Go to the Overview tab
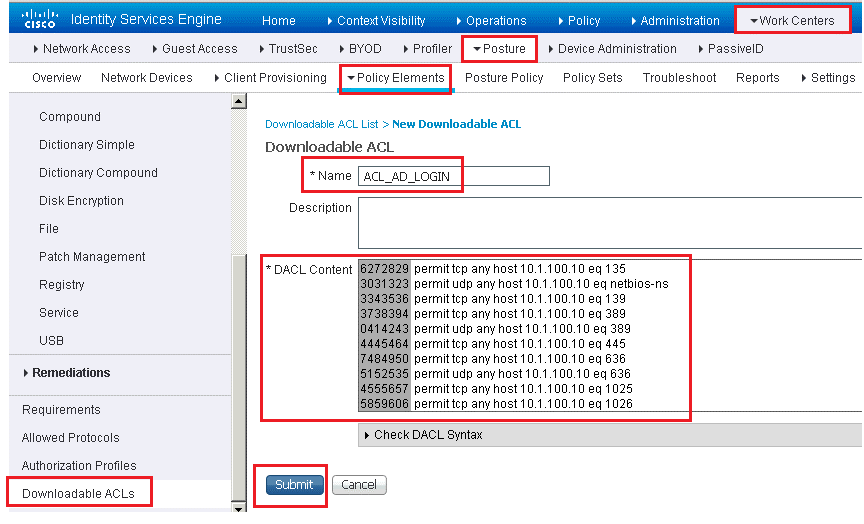The width and height of the screenshot is (864, 524). click(56, 78)
